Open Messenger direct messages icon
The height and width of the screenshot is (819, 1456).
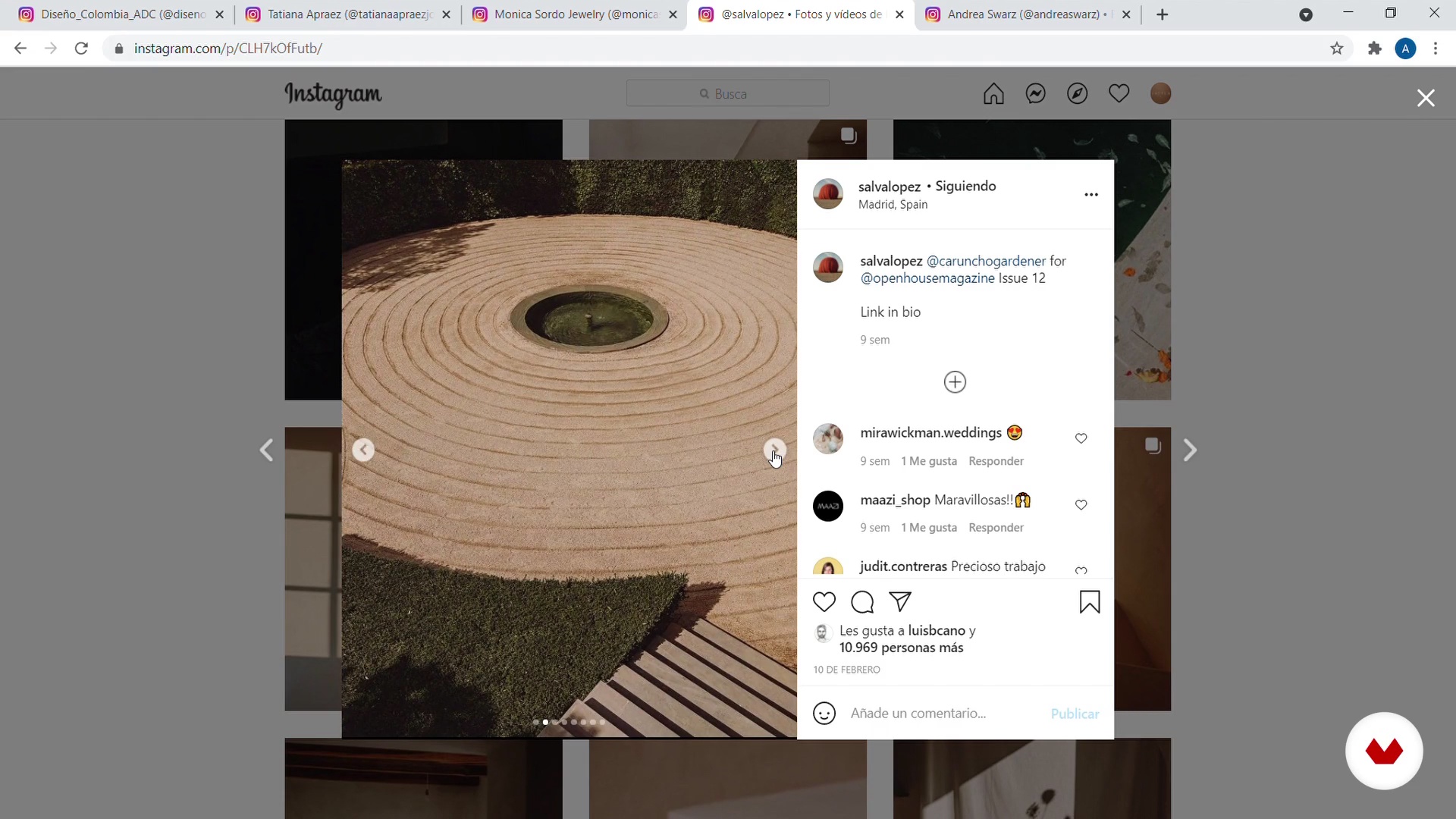[1035, 94]
